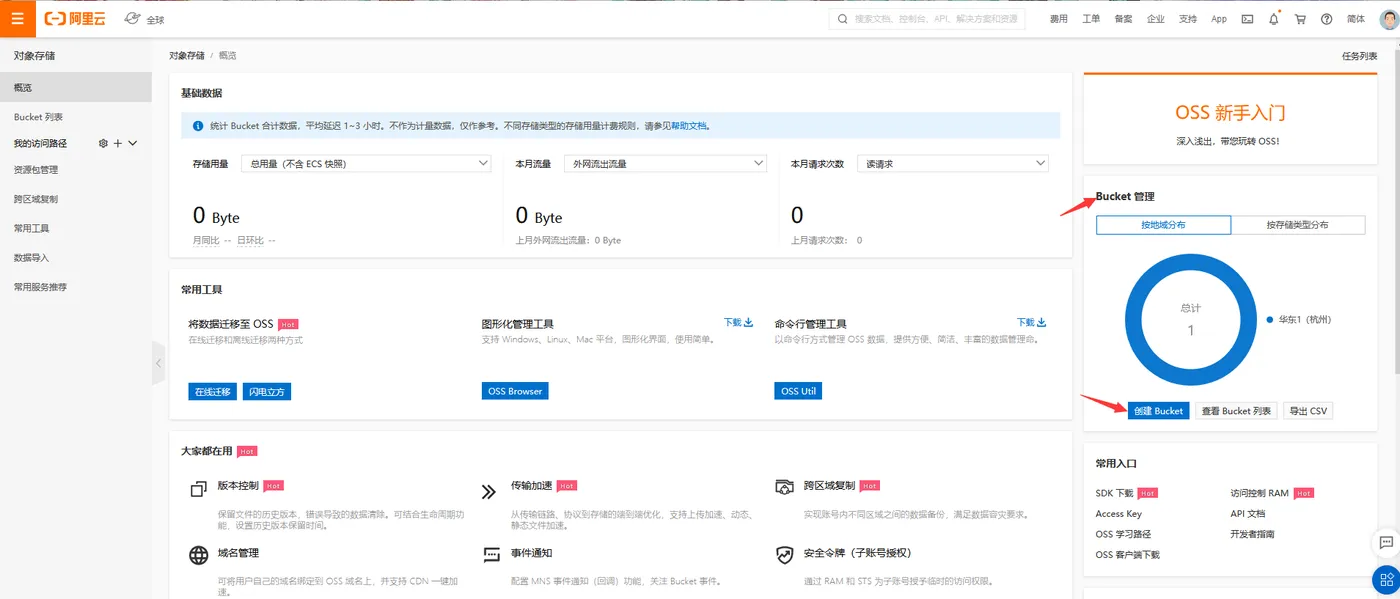Open the 本月请求次数 dropdown

953,163
